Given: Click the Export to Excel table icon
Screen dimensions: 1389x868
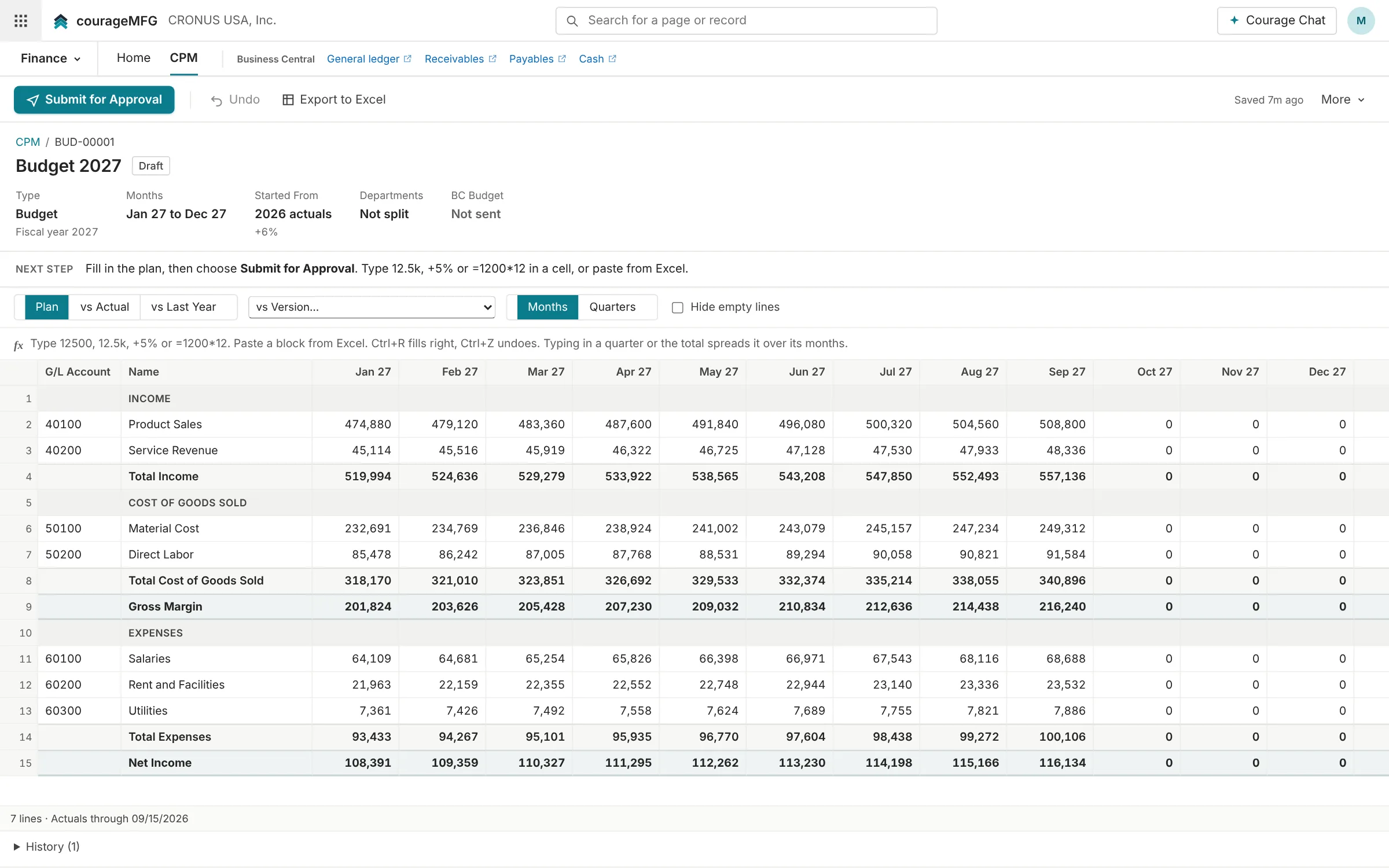Looking at the screenshot, I should (x=288, y=100).
